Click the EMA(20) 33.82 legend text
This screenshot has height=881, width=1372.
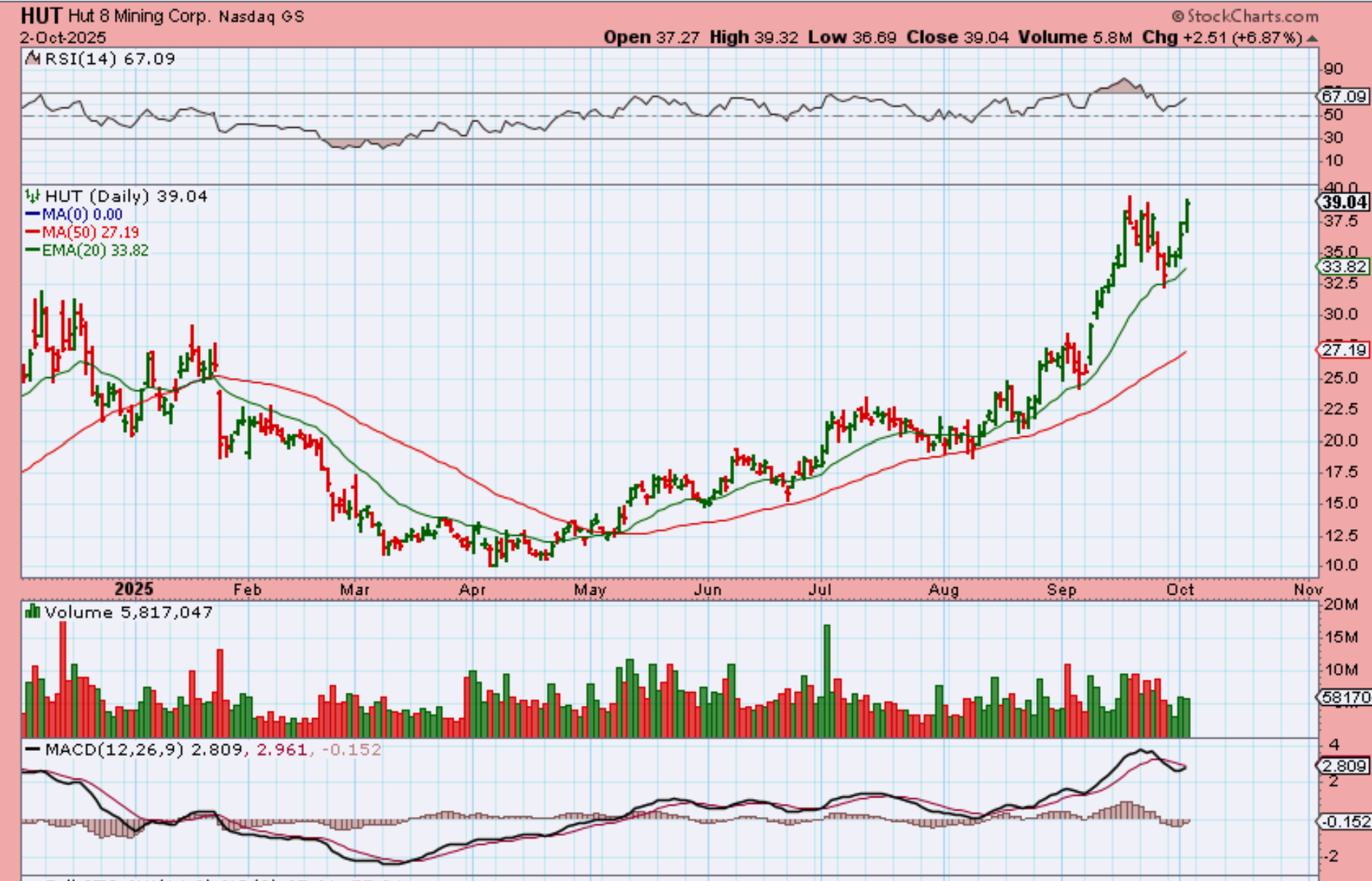pos(95,251)
